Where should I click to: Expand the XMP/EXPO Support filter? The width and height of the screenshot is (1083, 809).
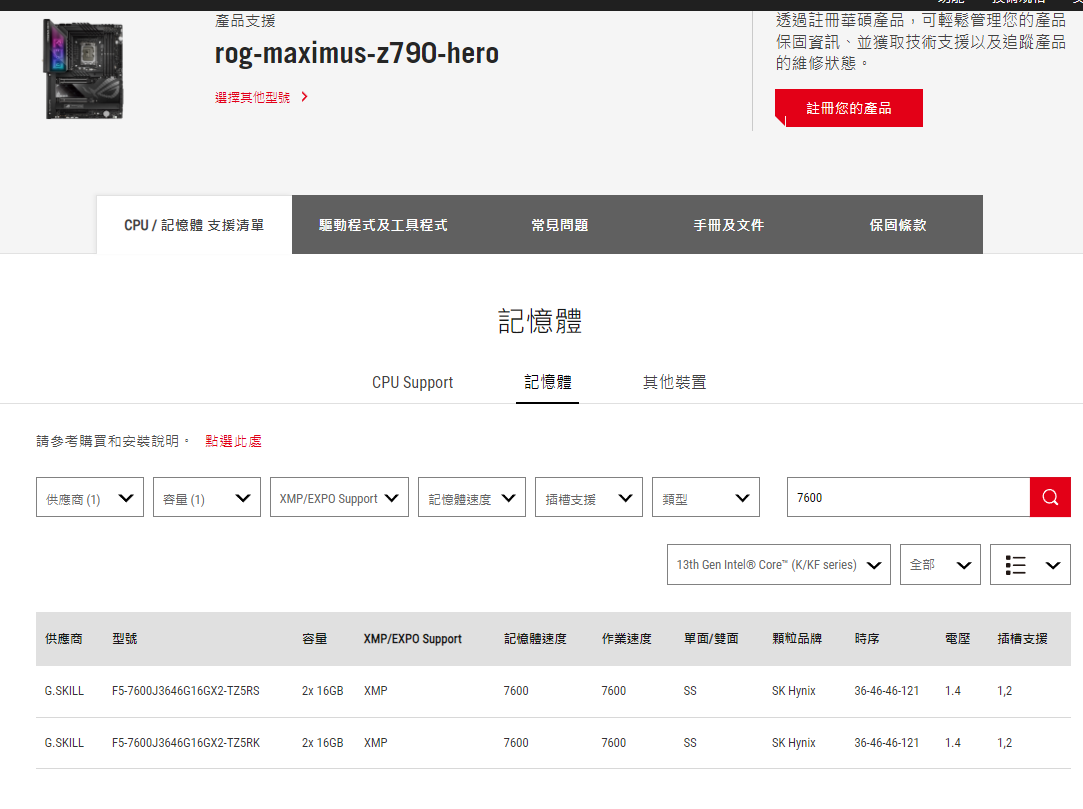[339, 497]
